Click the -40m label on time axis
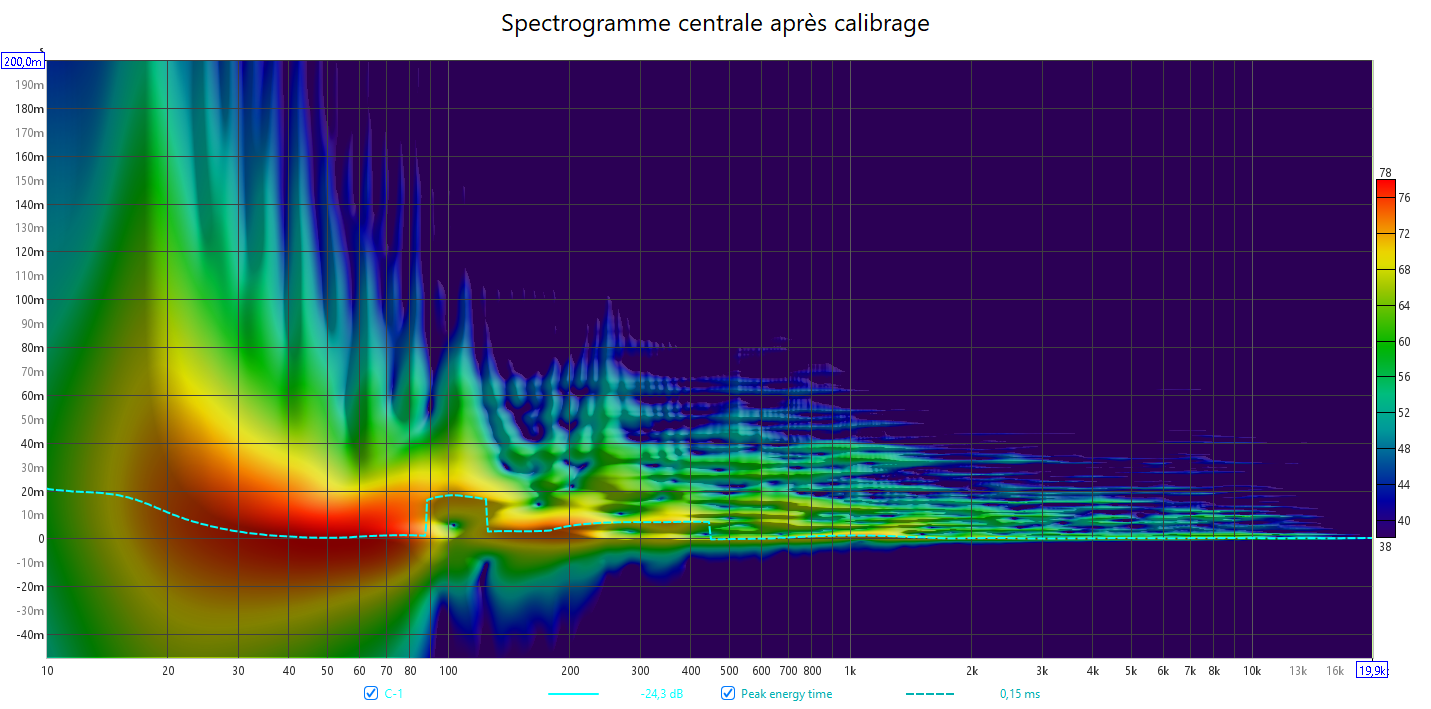This screenshot has width=1431, height=709. [x=30, y=635]
